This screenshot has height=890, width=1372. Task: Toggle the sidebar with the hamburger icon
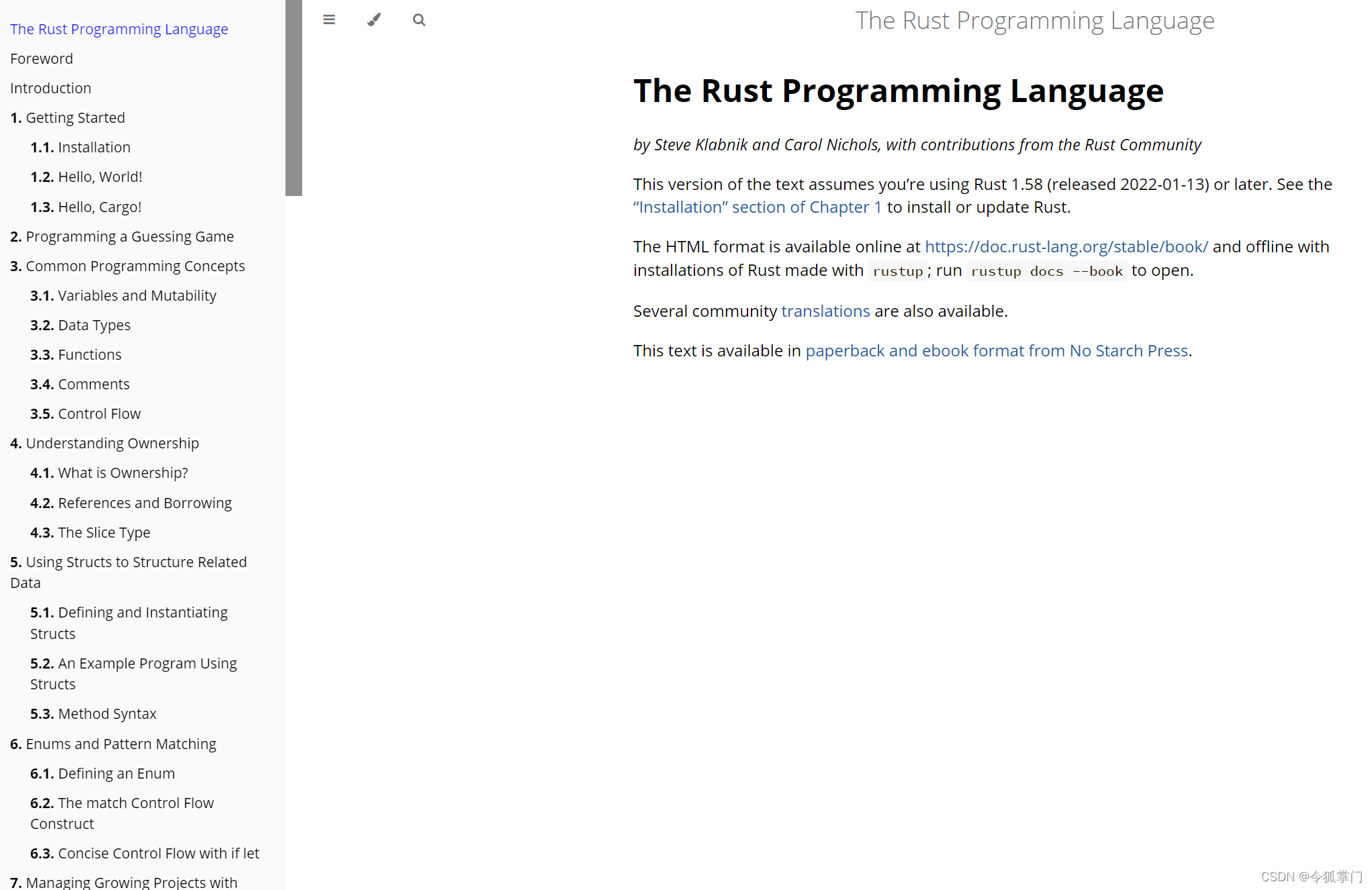tap(329, 20)
